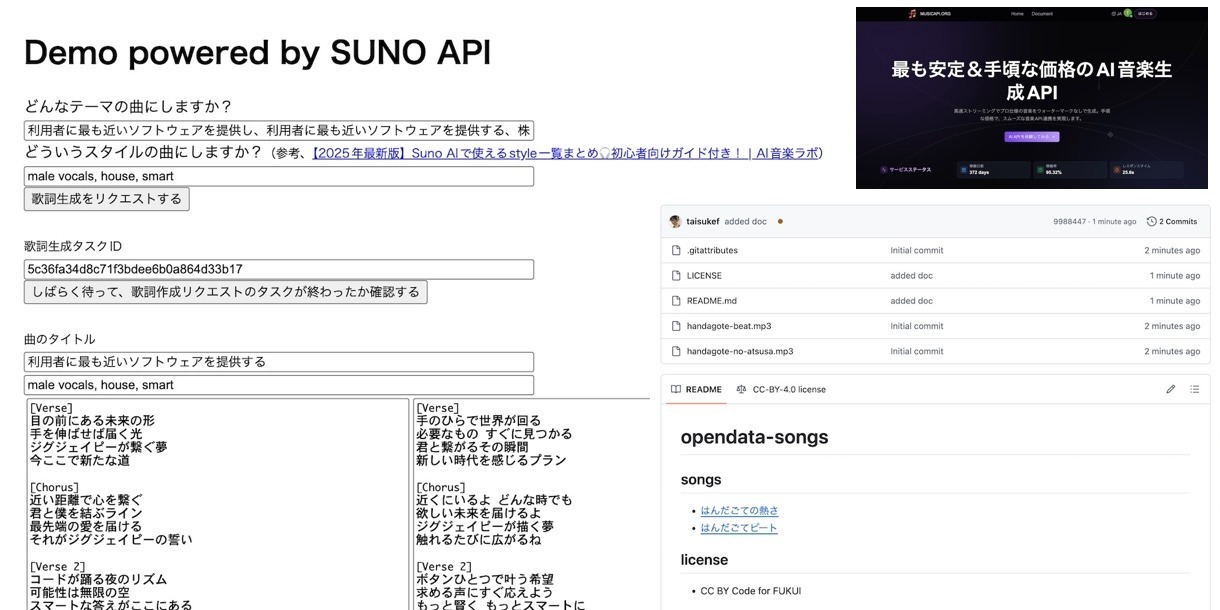Open commit hash 9988447

pyautogui.click(x=1069, y=221)
